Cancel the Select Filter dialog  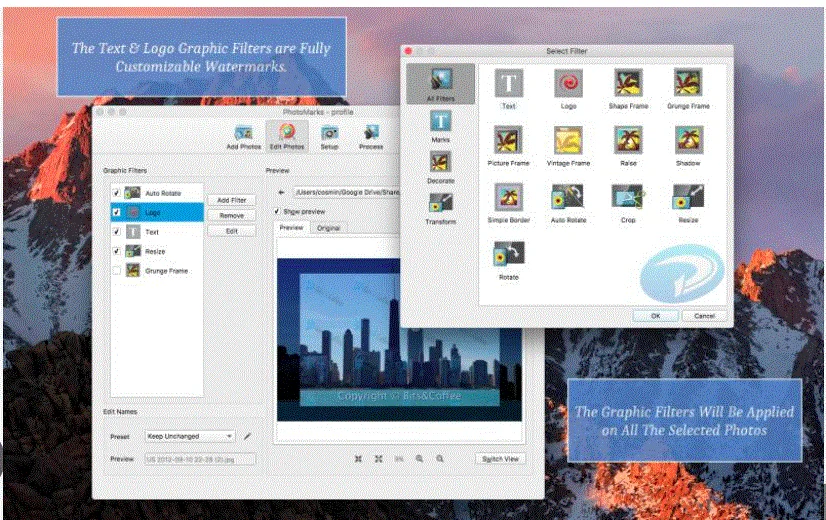[x=704, y=316]
